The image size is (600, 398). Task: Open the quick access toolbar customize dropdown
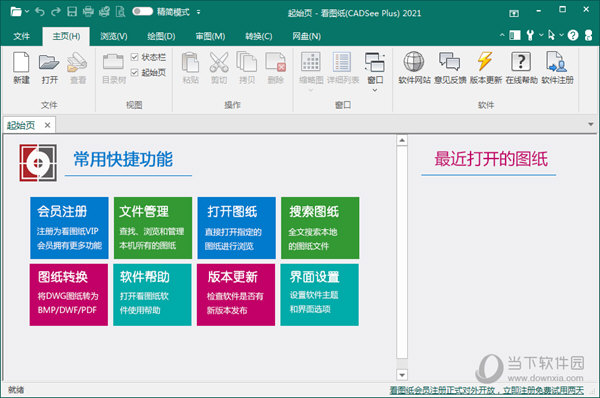click(x=198, y=12)
